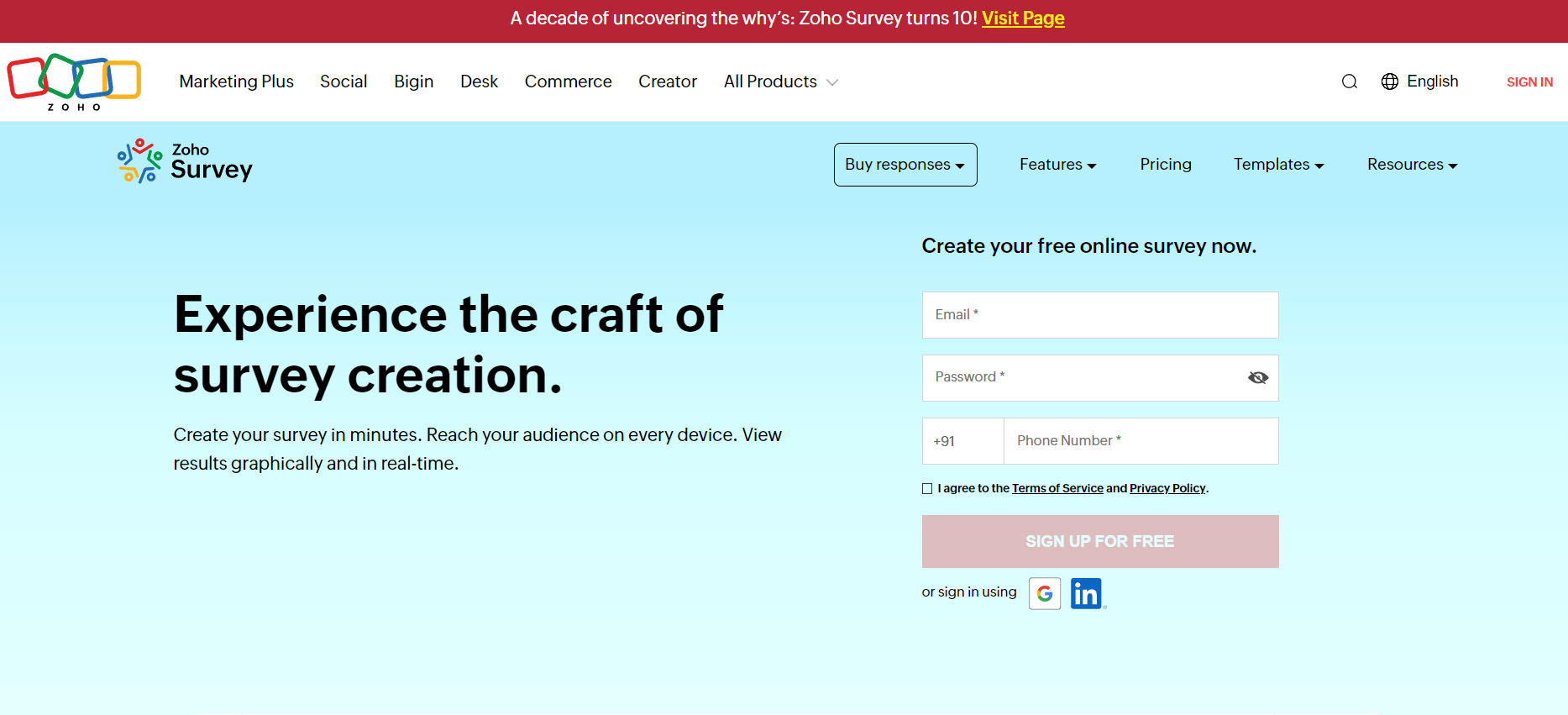Toggle password visibility eye icon
Image resolution: width=1568 pixels, height=715 pixels.
(x=1257, y=378)
